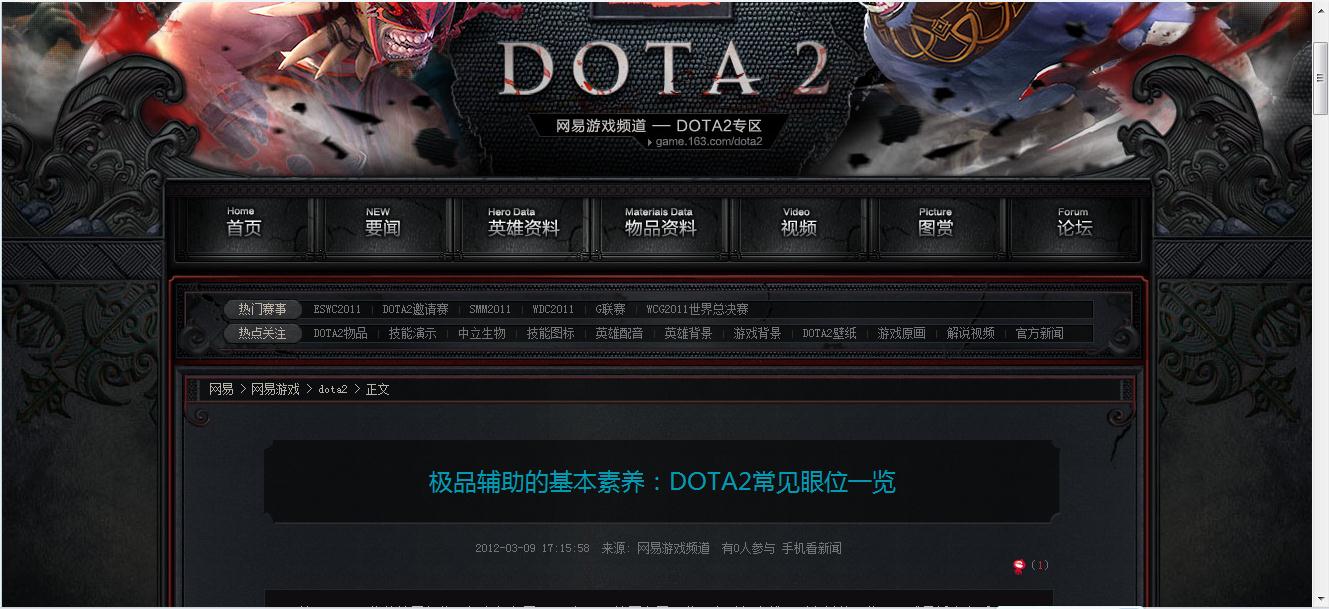The image size is (1329, 609).
Task: Click the red comment bubble icon
Action: (1019, 565)
